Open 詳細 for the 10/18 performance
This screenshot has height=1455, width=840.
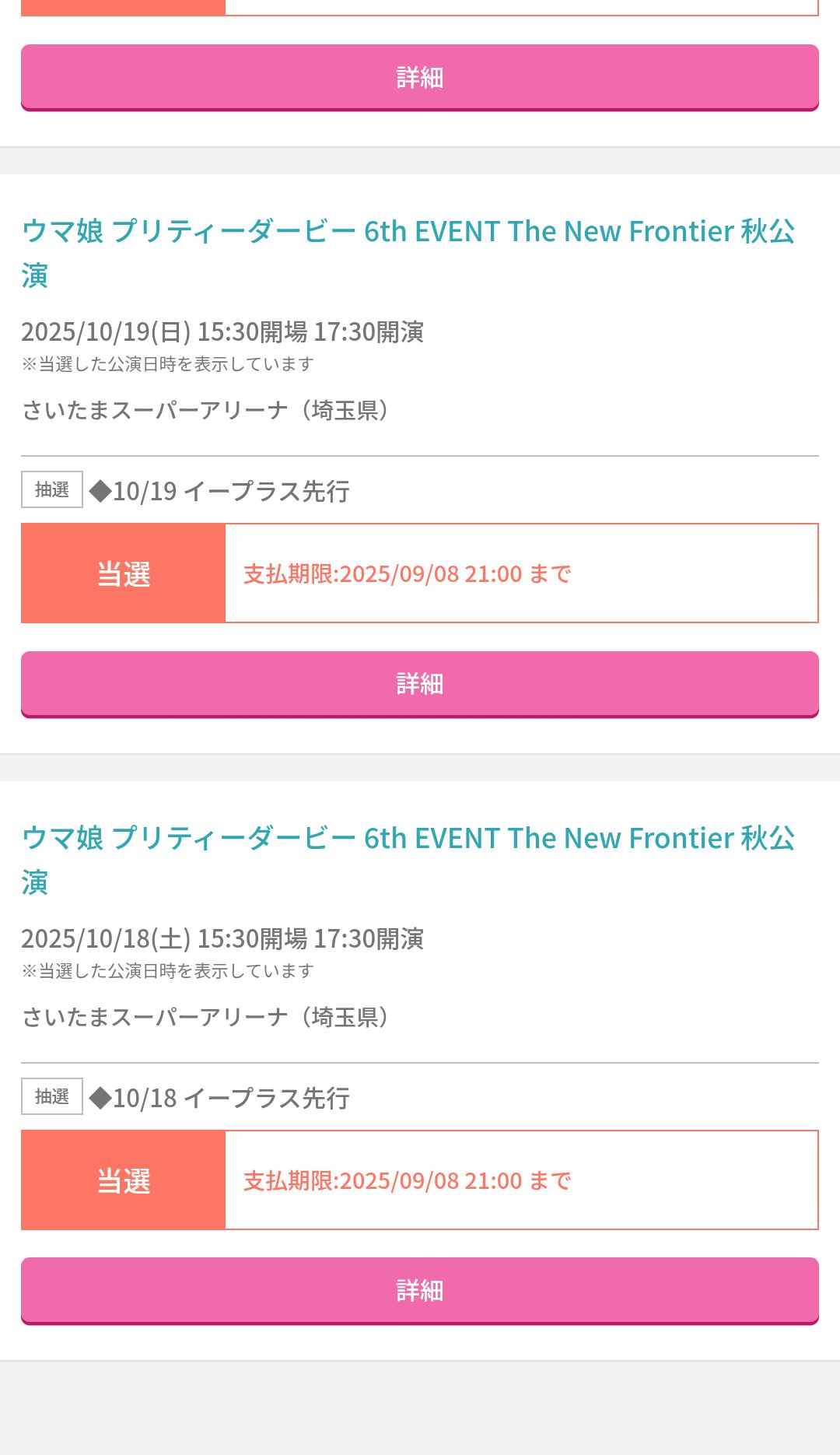tap(419, 1291)
